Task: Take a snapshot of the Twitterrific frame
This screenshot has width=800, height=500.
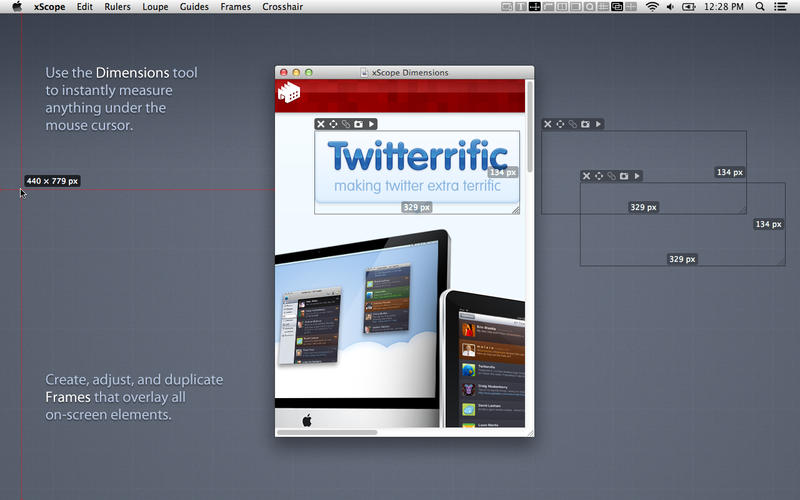Action: (x=359, y=124)
